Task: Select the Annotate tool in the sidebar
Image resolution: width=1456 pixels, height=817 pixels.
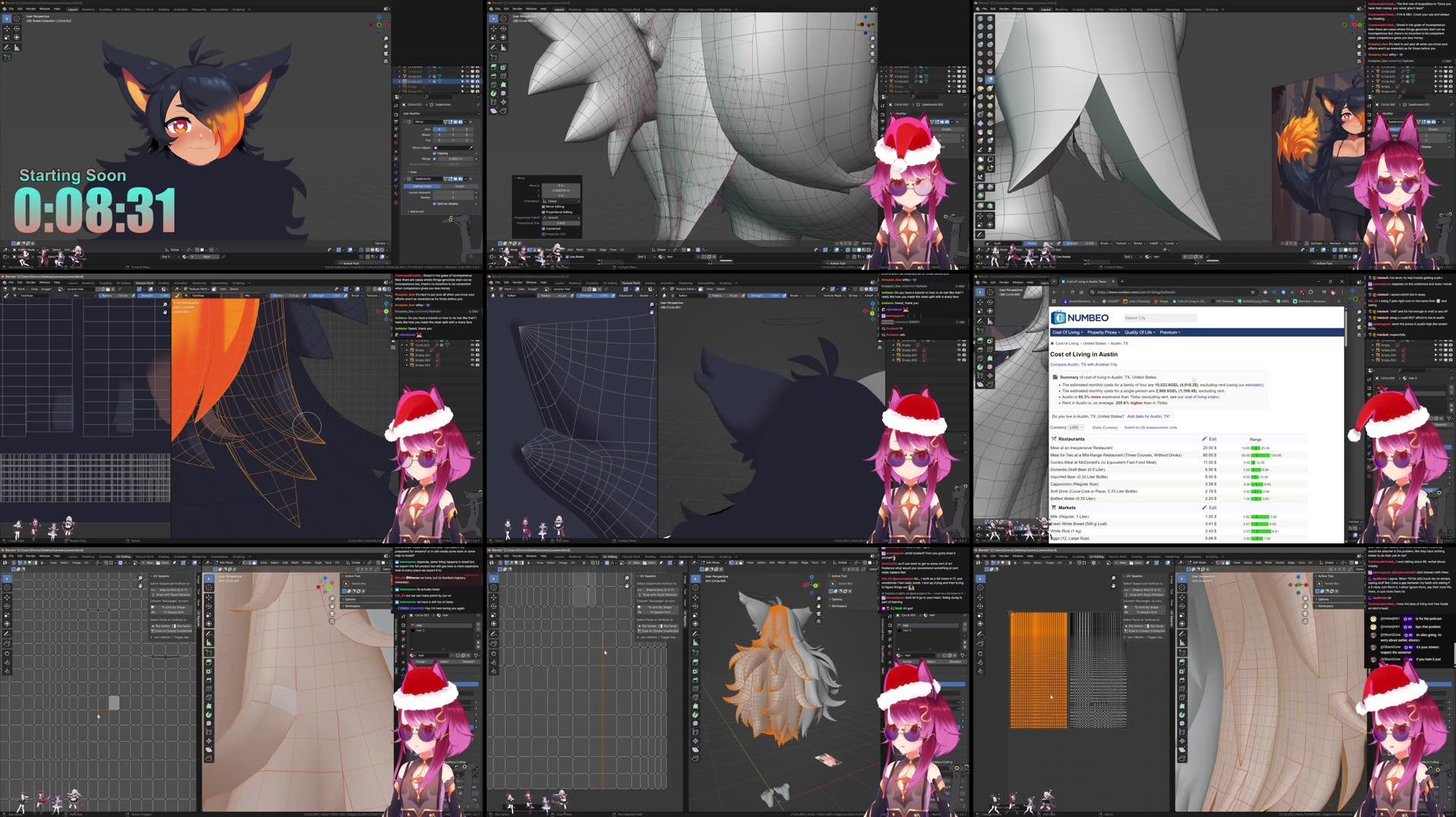Action: (5, 47)
